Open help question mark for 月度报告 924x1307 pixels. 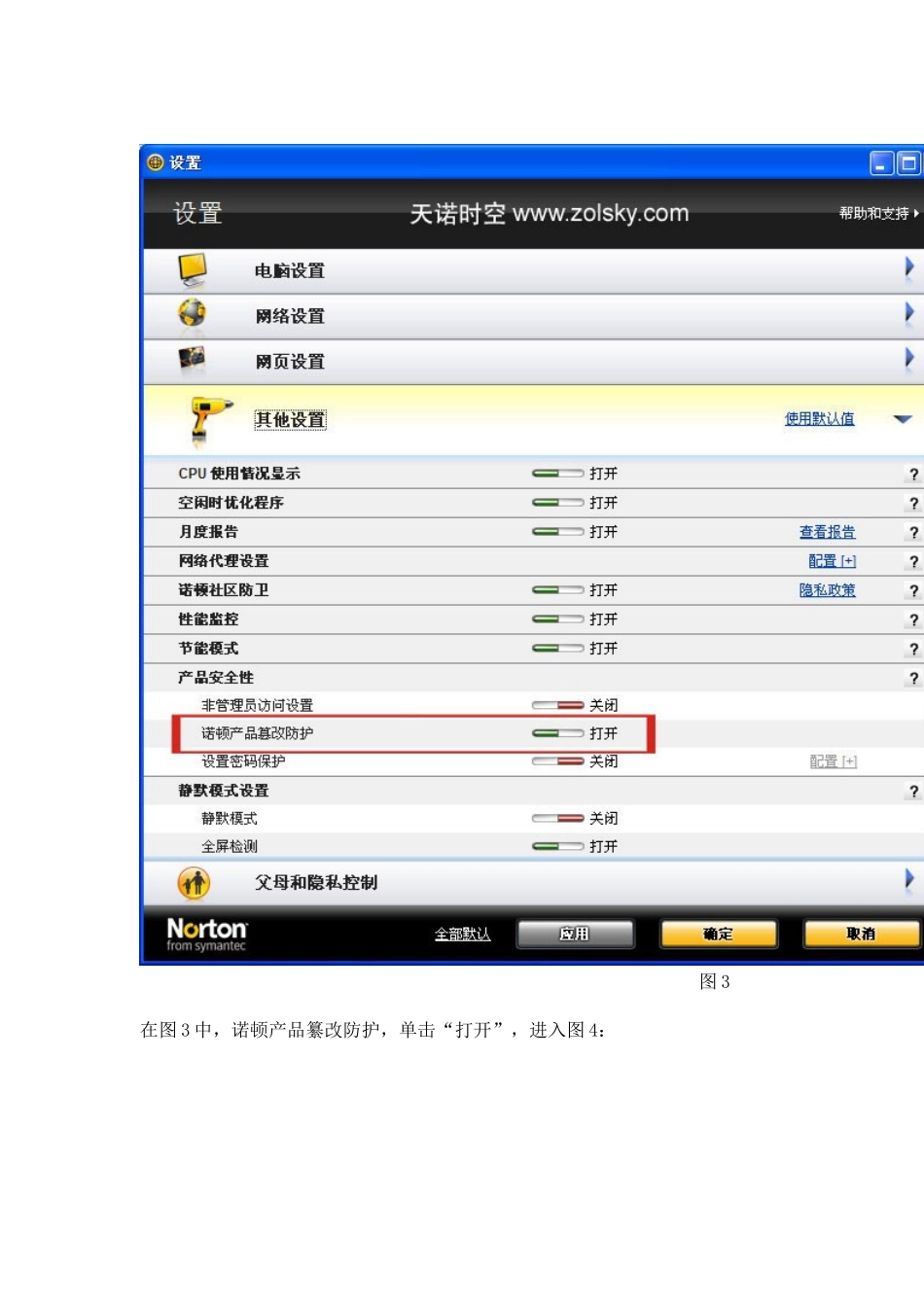coord(913,532)
